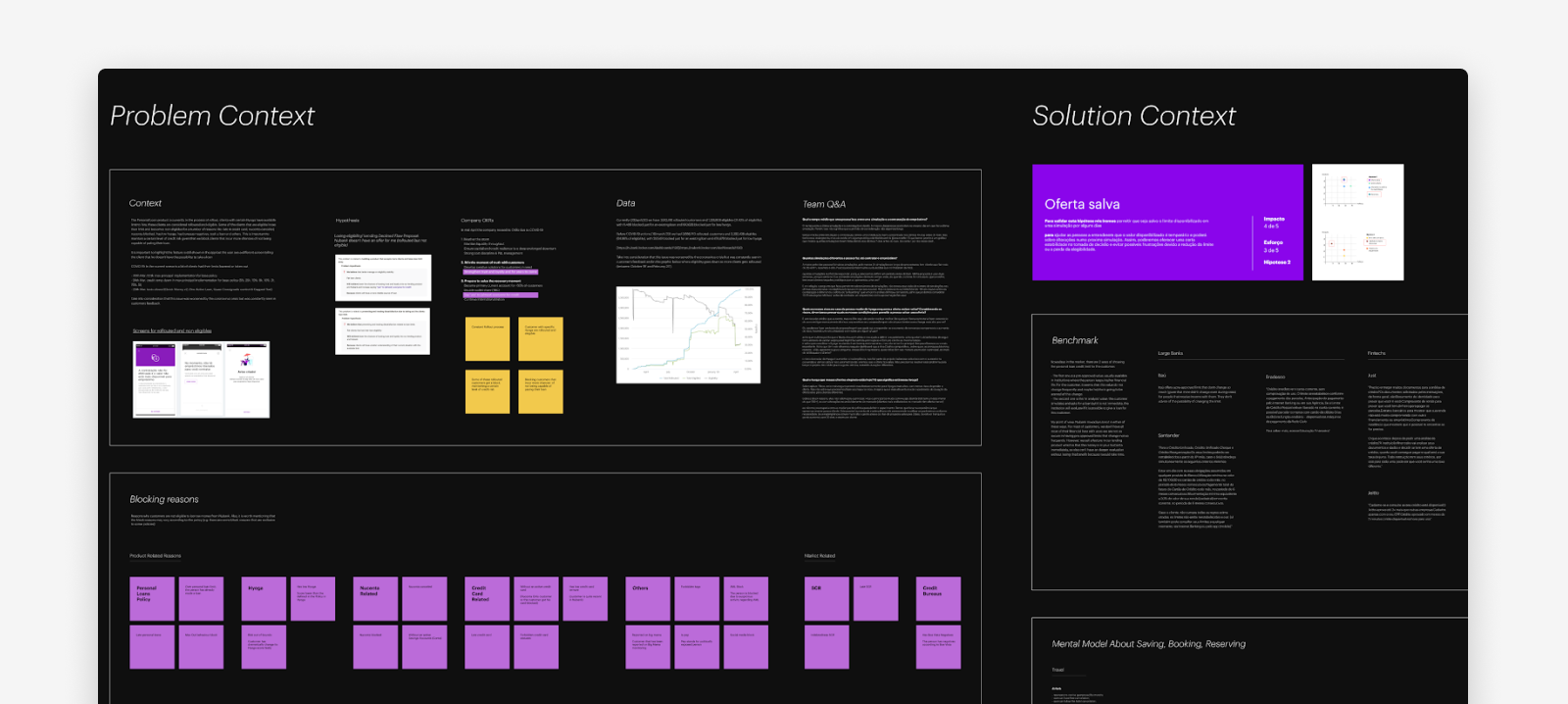Click the "Credit Card Related" sticky note
1568x704 pixels.
coord(486,598)
